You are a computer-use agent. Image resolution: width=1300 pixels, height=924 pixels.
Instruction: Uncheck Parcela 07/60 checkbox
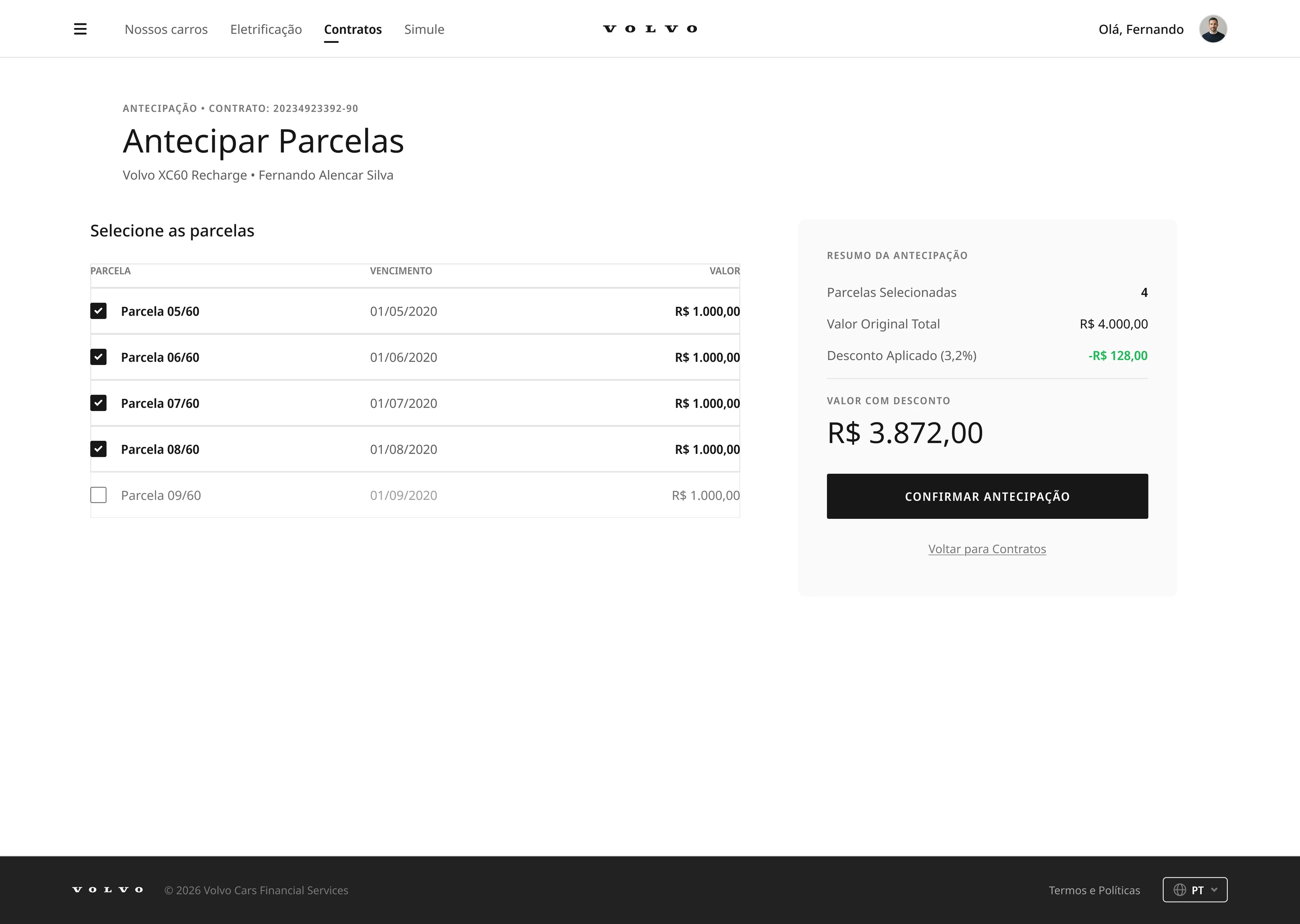(x=98, y=403)
